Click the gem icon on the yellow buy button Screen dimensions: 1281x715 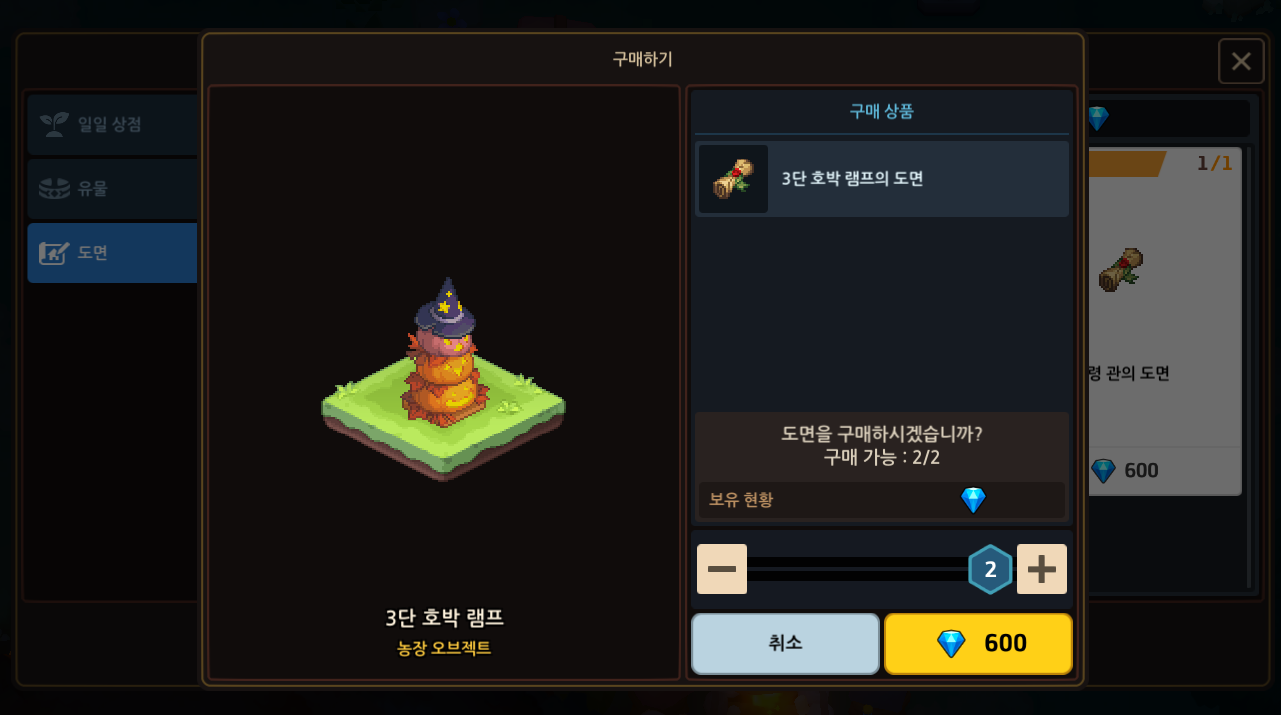pyautogui.click(x=950, y=643)
